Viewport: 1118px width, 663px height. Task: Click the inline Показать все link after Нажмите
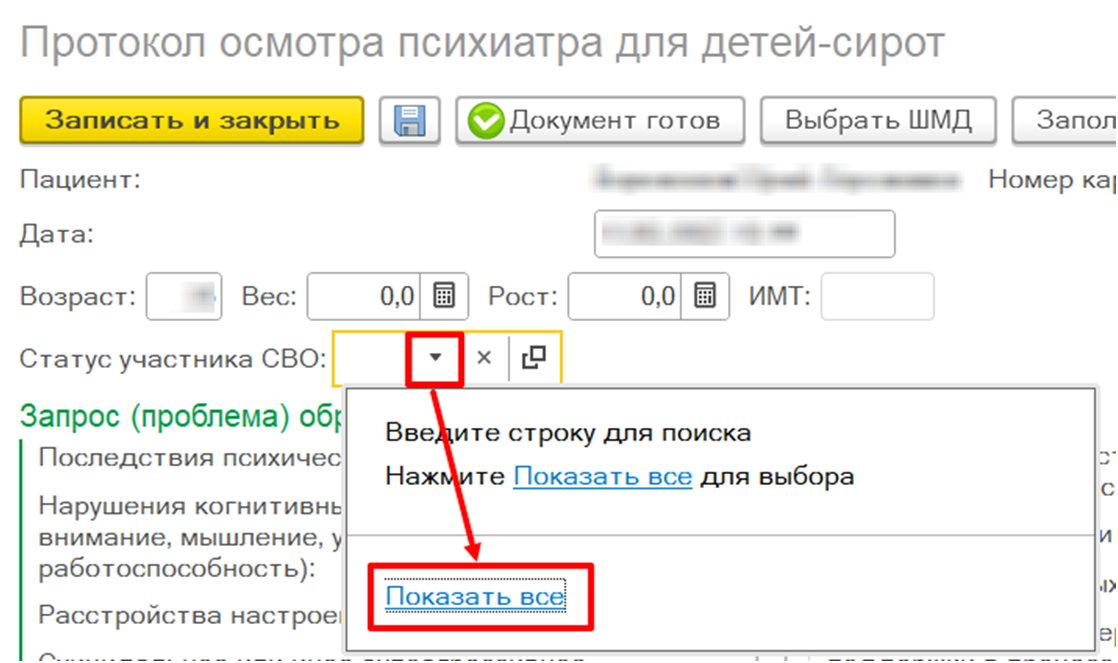tap(602, 477)
